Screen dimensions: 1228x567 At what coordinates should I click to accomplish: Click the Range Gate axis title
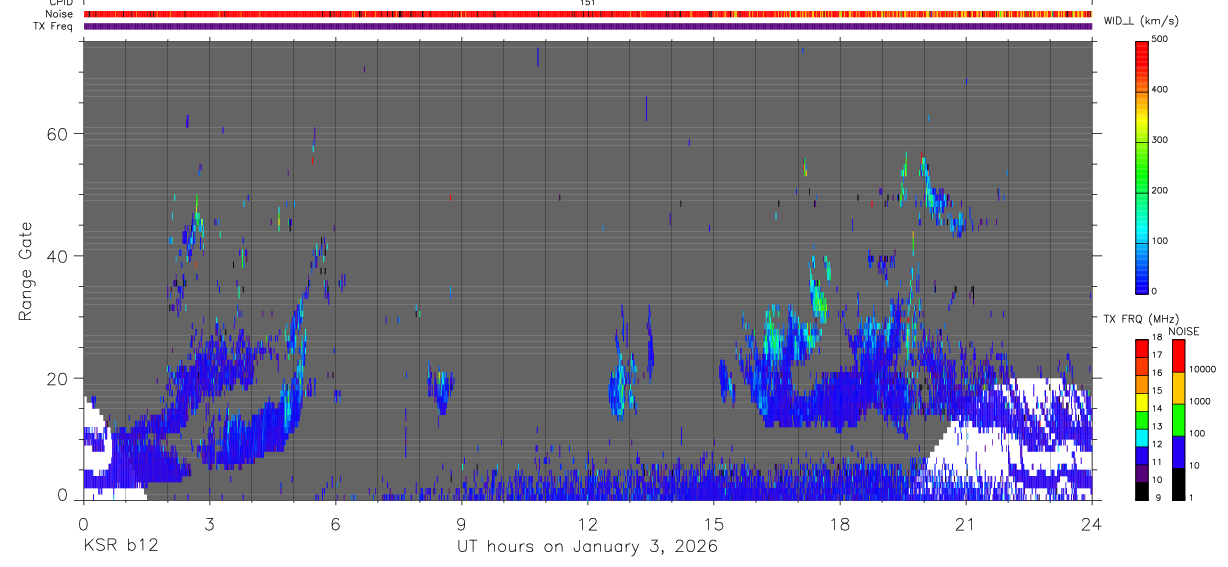point(25,272)
